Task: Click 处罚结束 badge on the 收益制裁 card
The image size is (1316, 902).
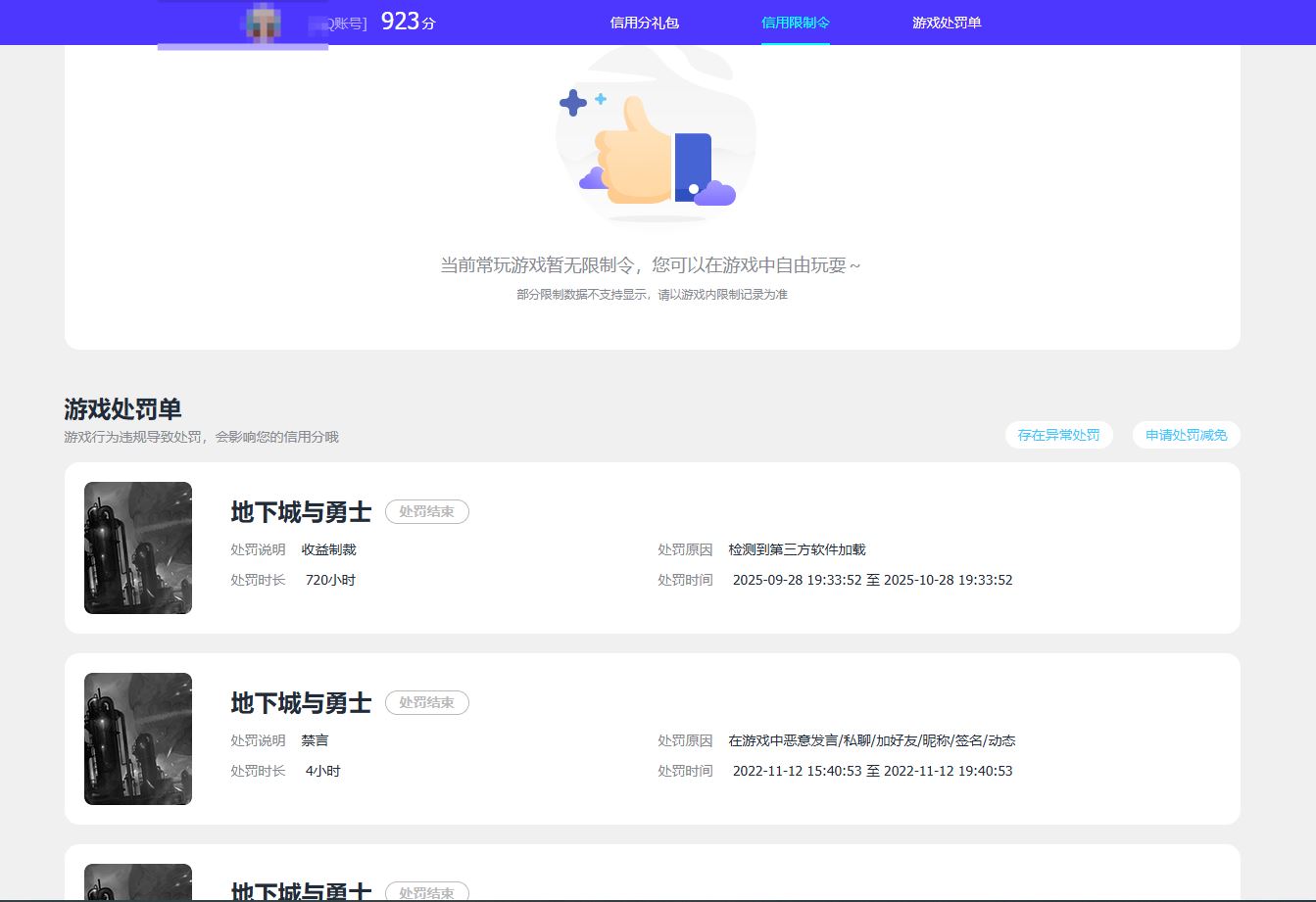Action: click(x=426, y=511)
